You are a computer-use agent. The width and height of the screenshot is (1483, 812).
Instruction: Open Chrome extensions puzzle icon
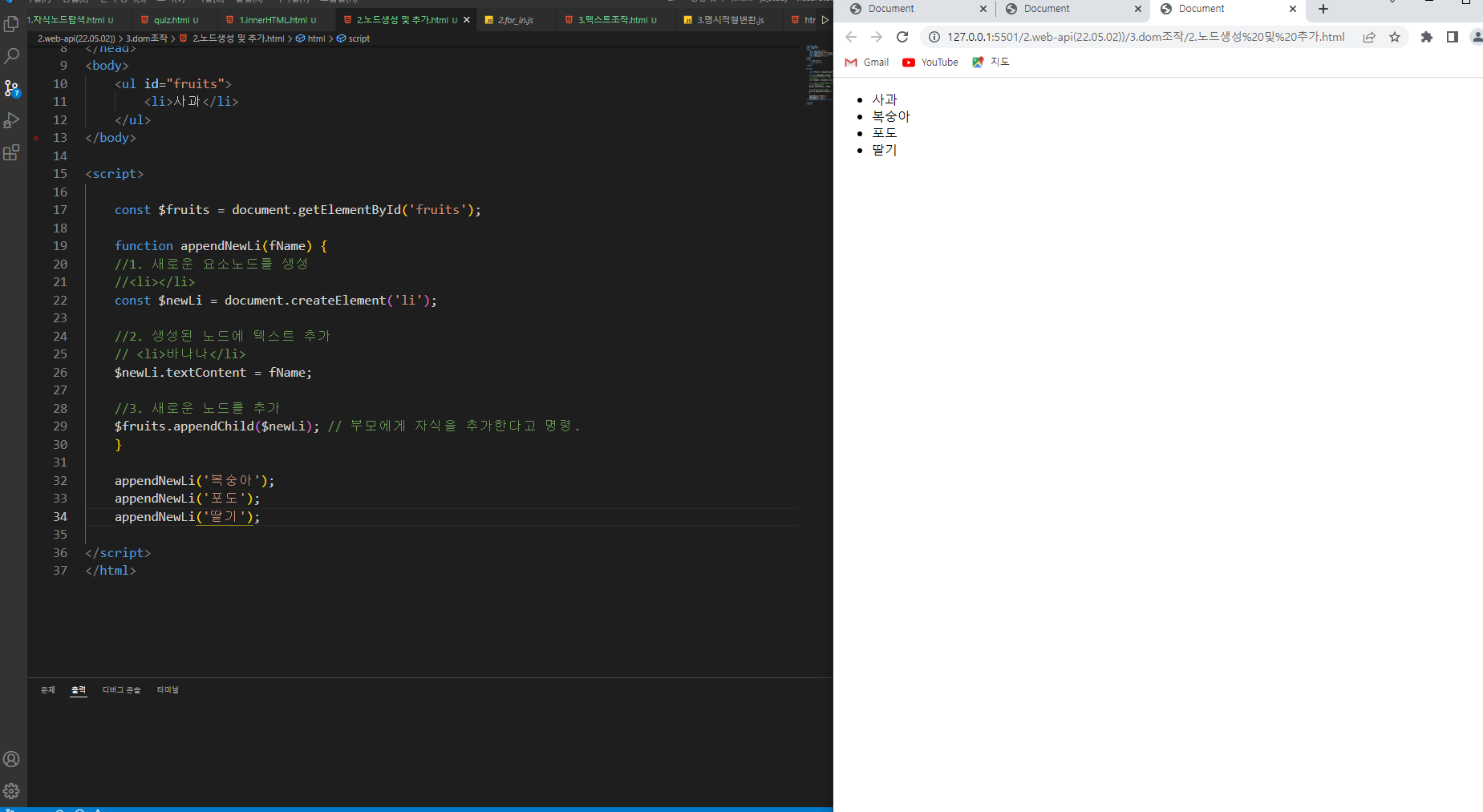pos(1427,37)
